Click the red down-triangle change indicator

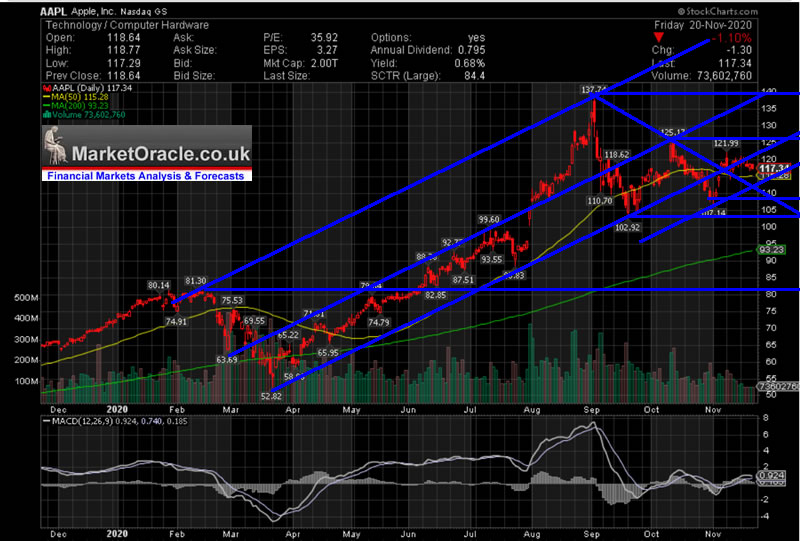659,37
